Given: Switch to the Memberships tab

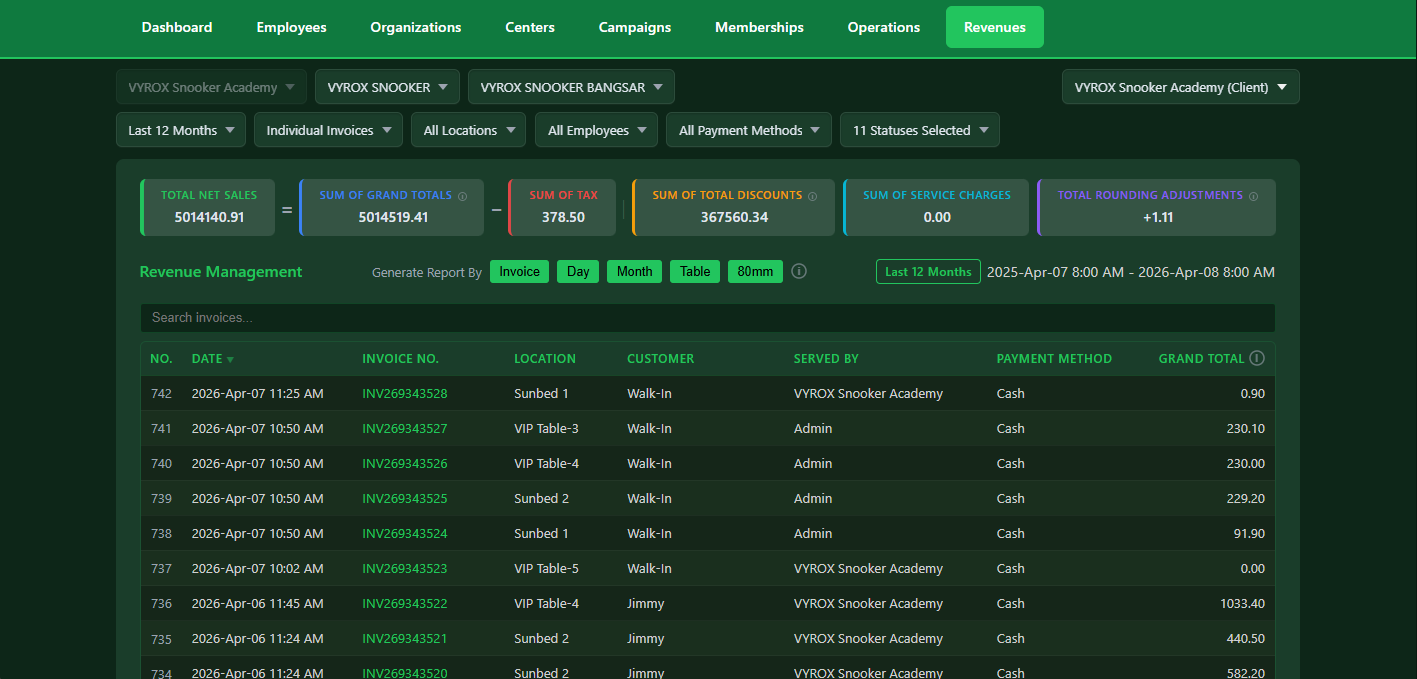Looking at the screenshot, I should point(759,27).
